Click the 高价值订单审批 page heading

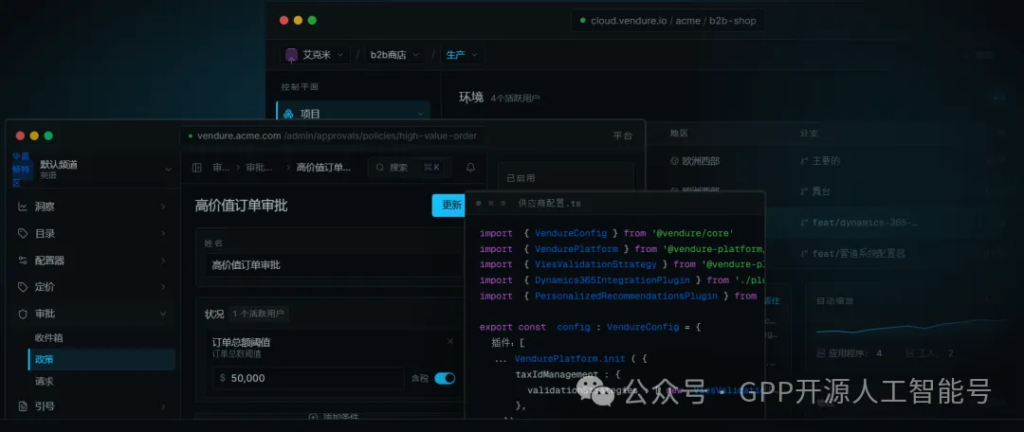(241, 206)
